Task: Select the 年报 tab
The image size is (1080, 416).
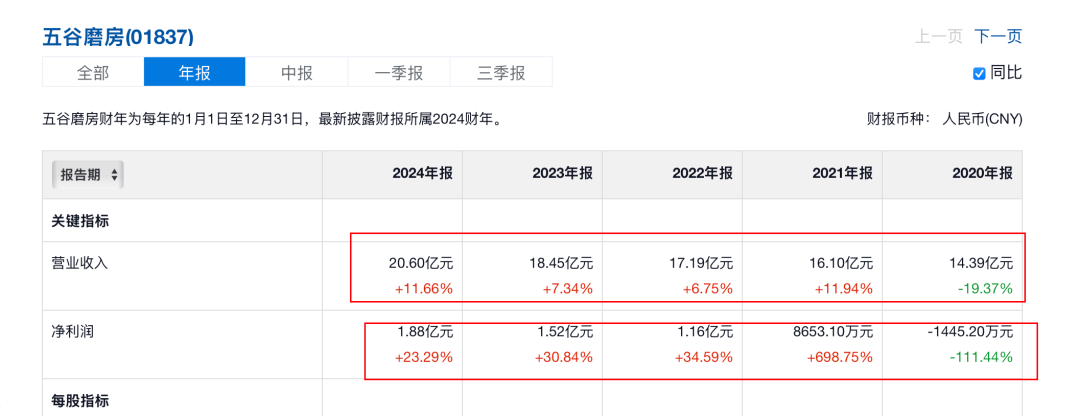Action: pos(195,72)
